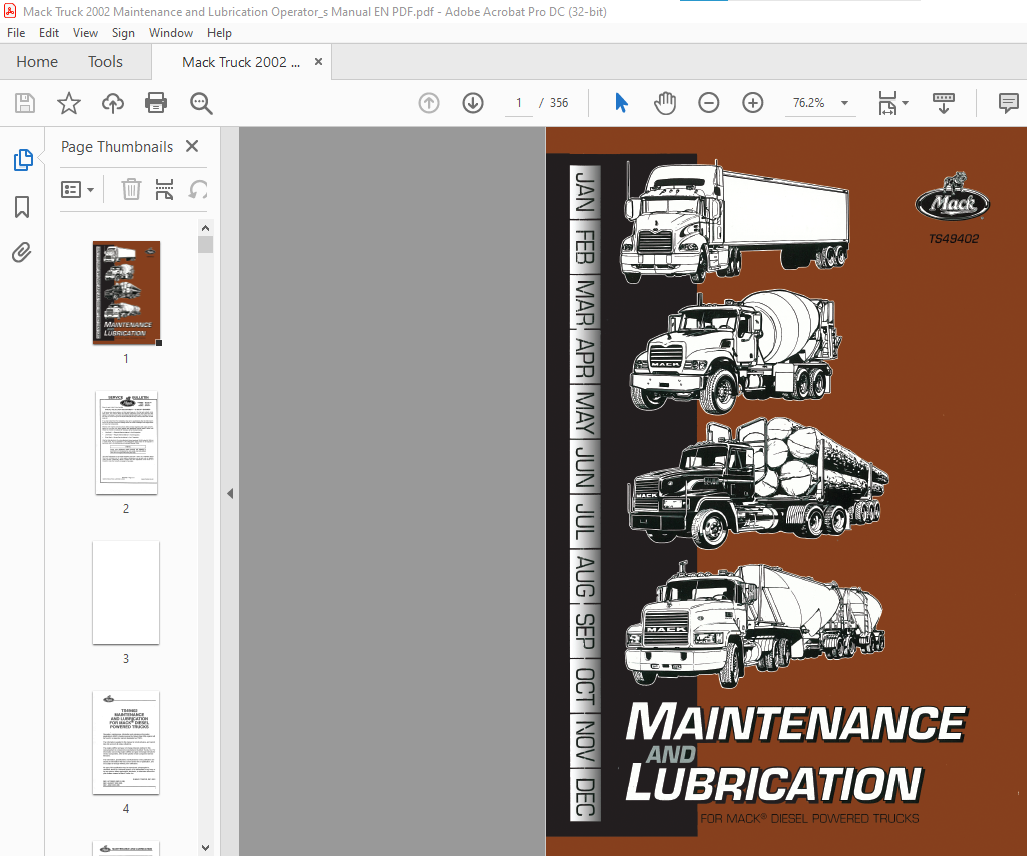Image resolution: width=1027 pixels, height=856 pixels.
Task: Select page 4 thumbnail
Action: pyautogui.click(x=126, y=743)
